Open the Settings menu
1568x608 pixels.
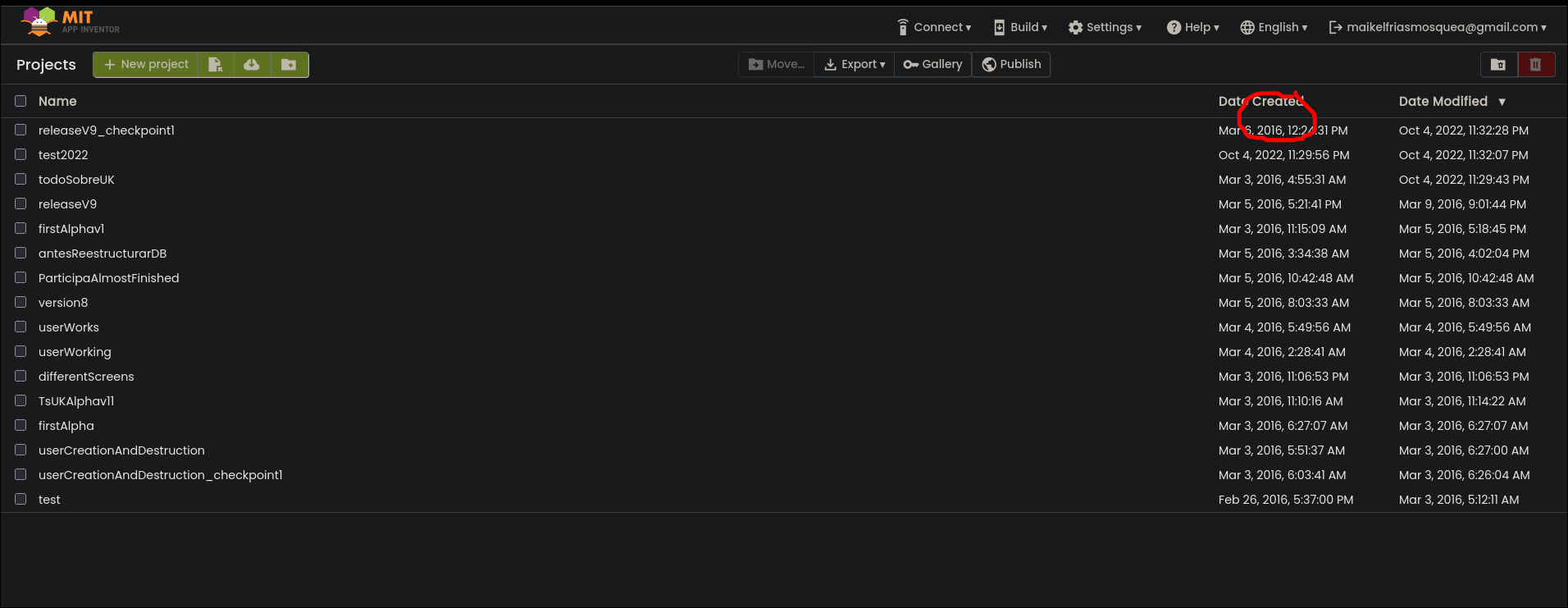[1105, 27]
